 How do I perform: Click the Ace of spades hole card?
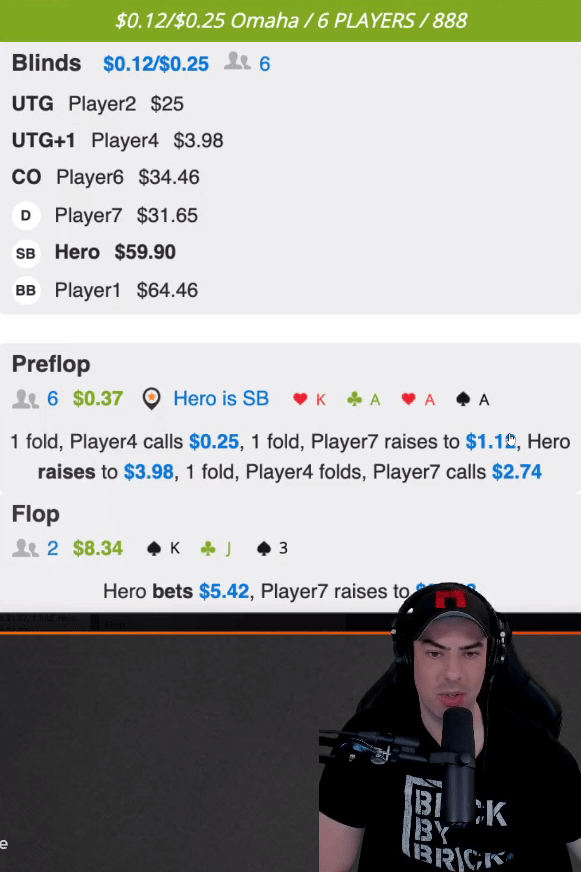click(x=473, y=399)
